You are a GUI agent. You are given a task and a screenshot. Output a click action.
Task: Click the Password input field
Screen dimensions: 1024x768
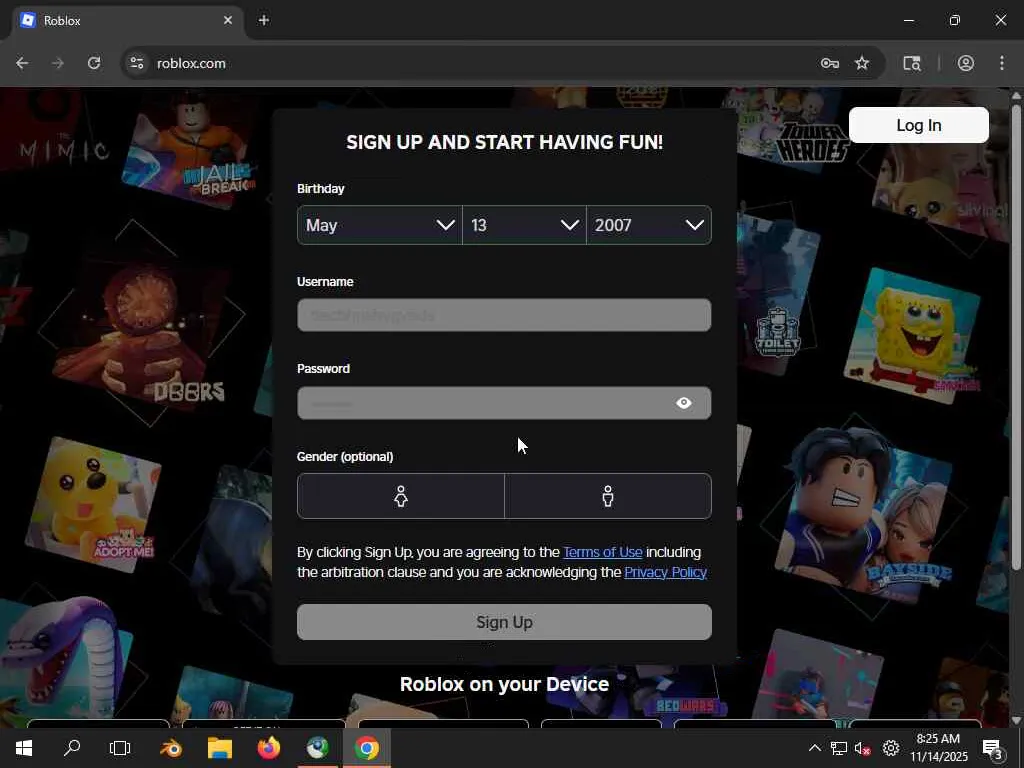coord(504,403)
